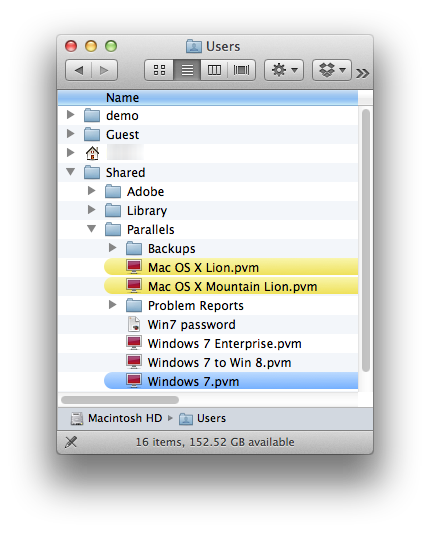Image resolution: width=430 pixels, height=533 pixels.
Task: Click the Windows 7.pvm virtual machine icon
Action: click(134, 381)
